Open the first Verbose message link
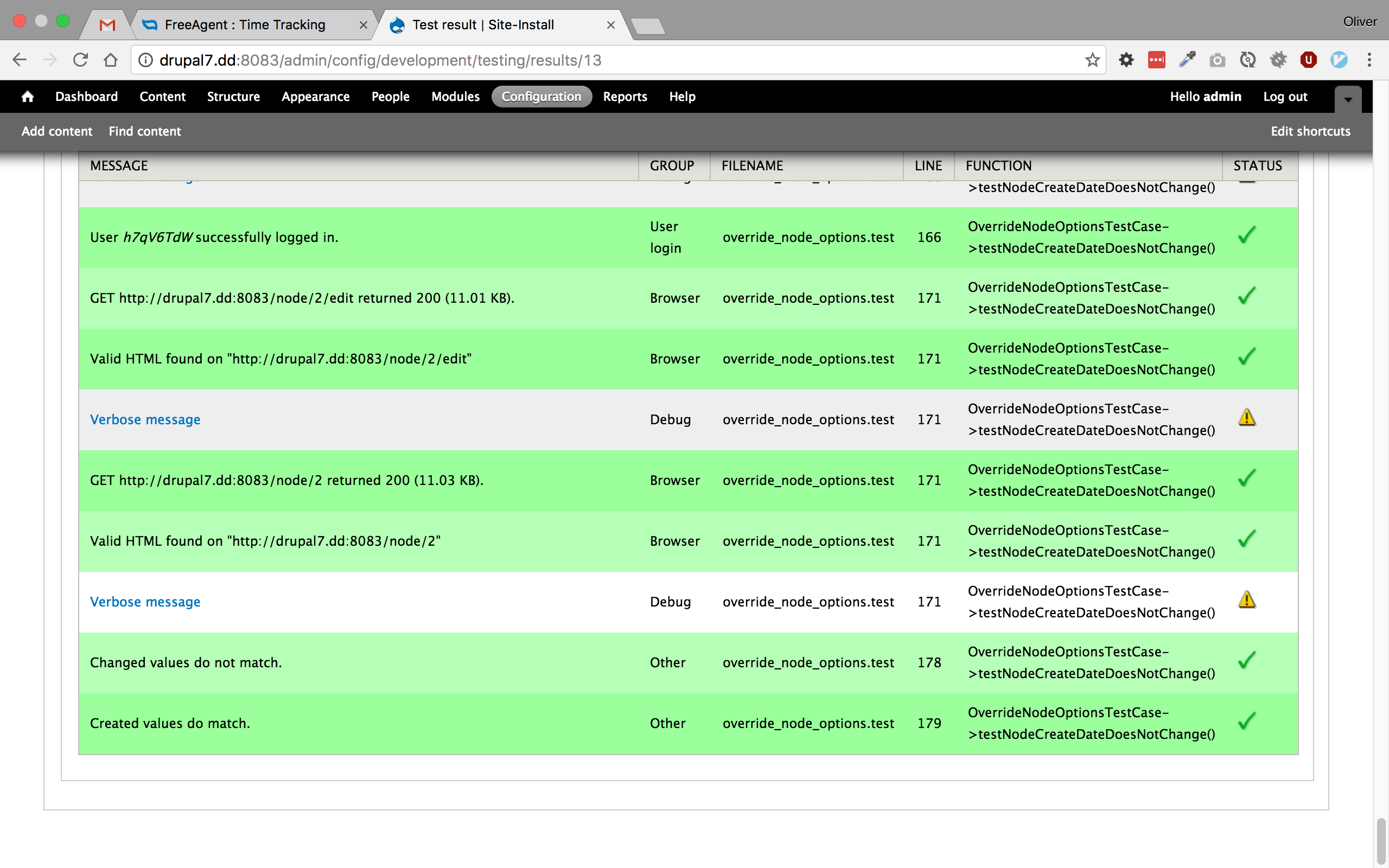Screen dimensions: 1389x868 click(145, 420)
